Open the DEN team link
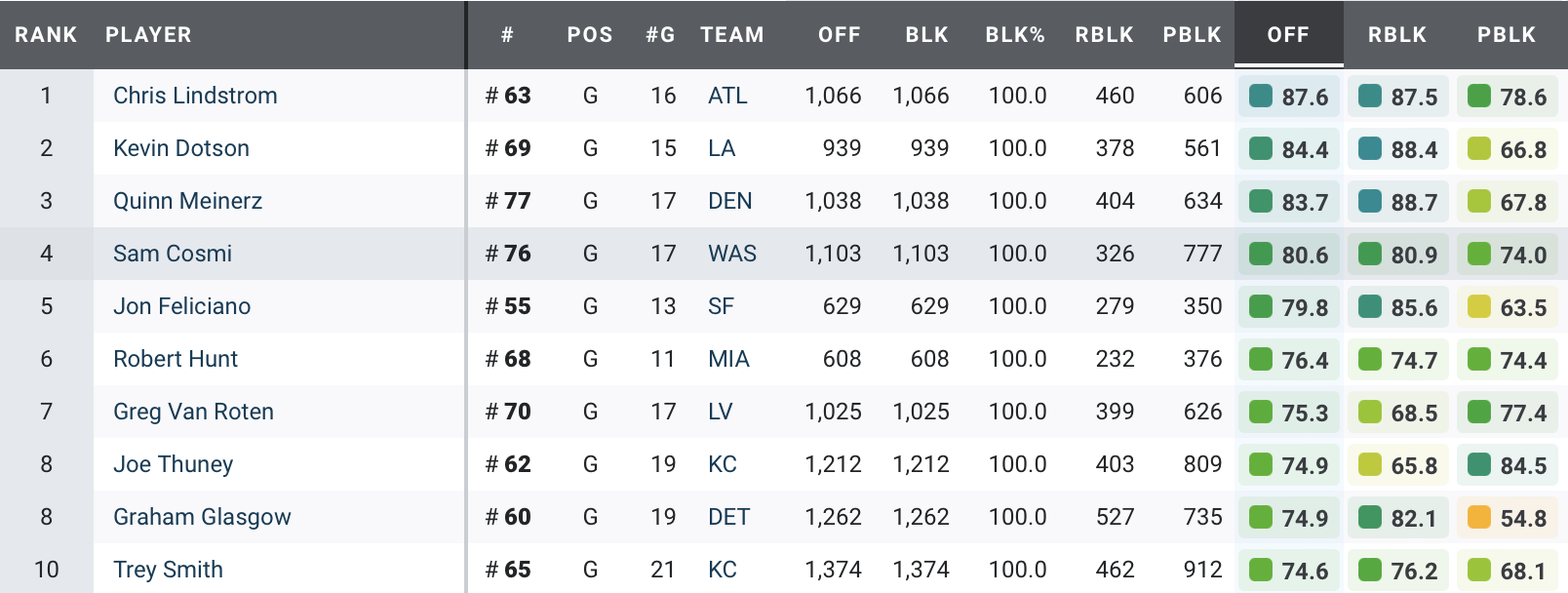Image resolution: width=1568 pixels, height=593 pixels. [x=729, y=201]
